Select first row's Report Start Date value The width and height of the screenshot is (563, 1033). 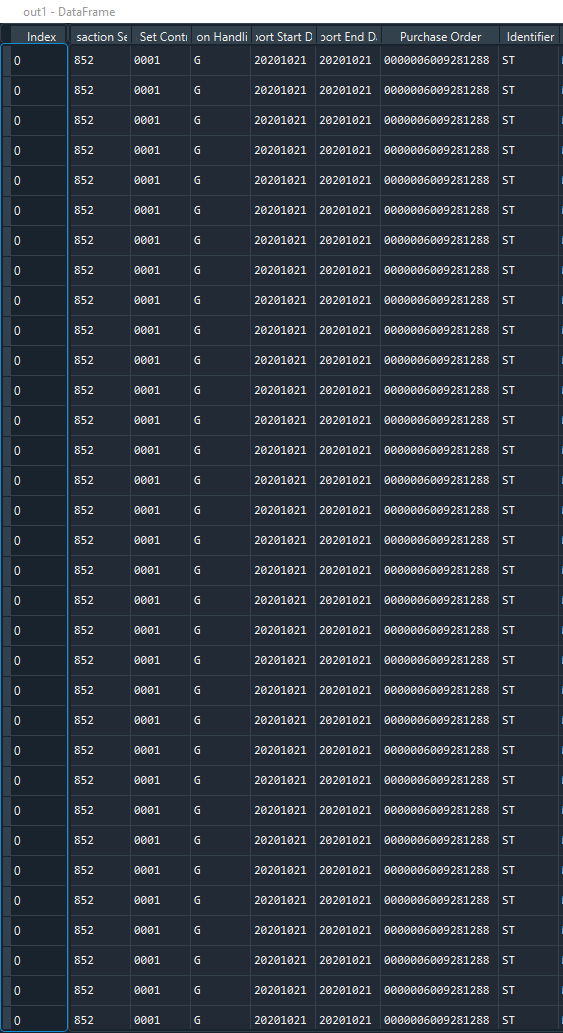point(280,61)
